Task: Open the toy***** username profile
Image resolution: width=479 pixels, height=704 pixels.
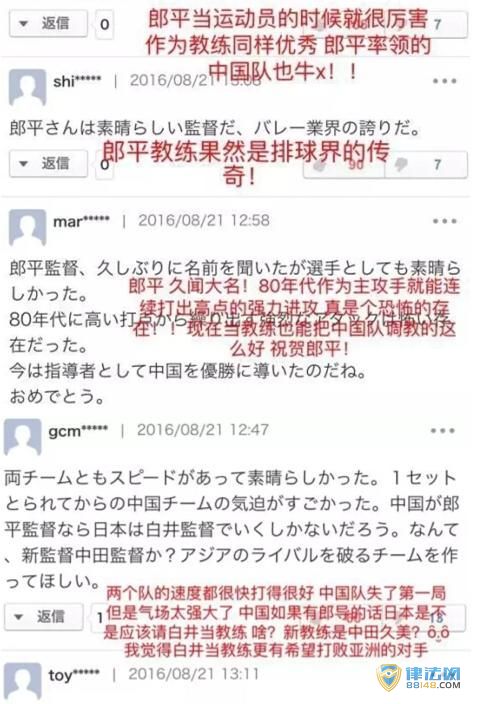Action: click(74, 675)
